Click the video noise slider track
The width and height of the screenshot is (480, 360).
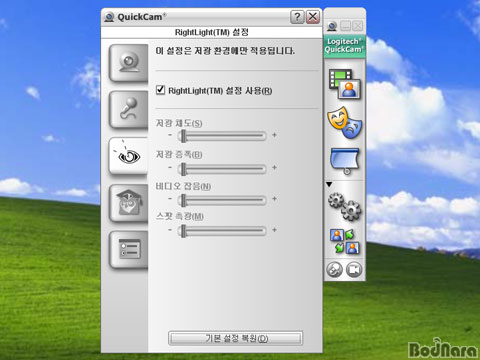(222, 200)
